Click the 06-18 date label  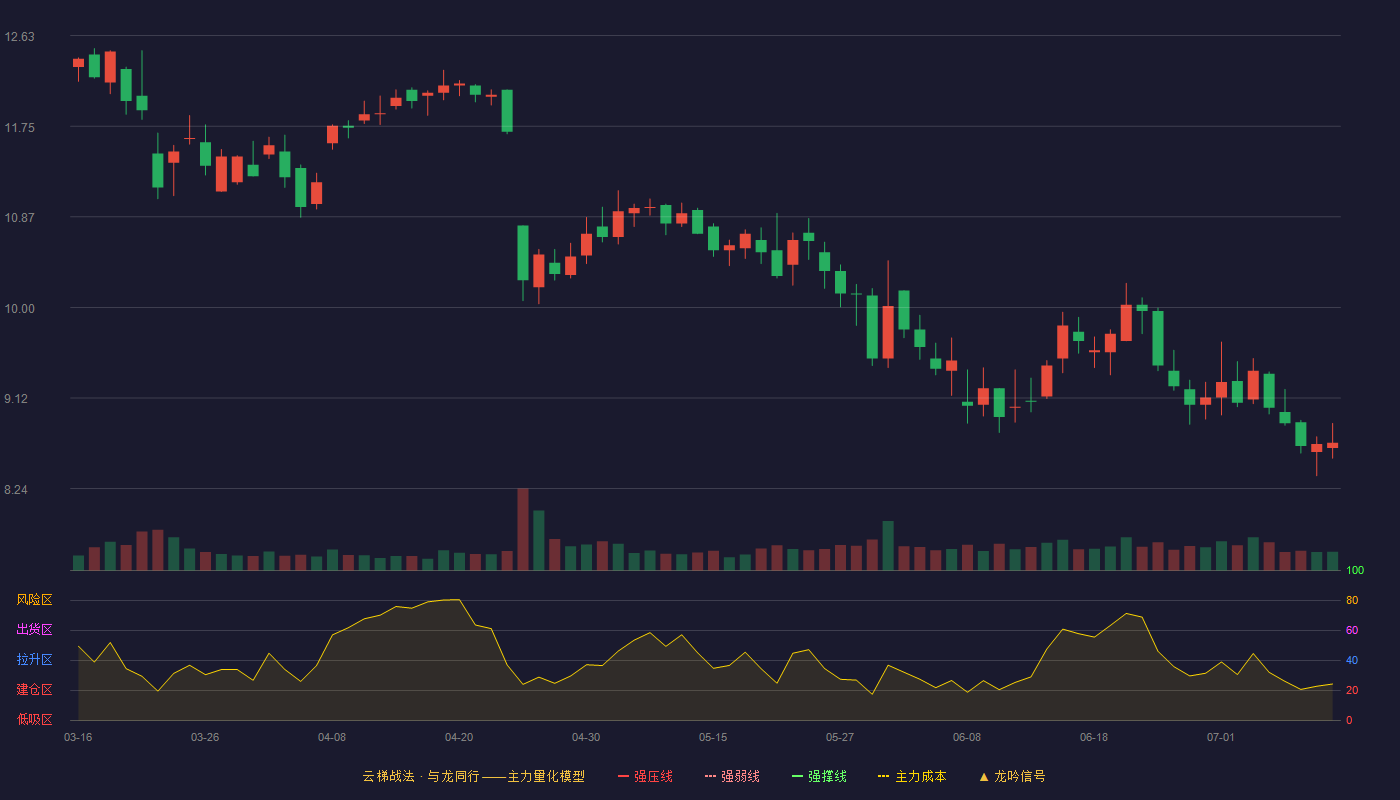point(1094,737)
